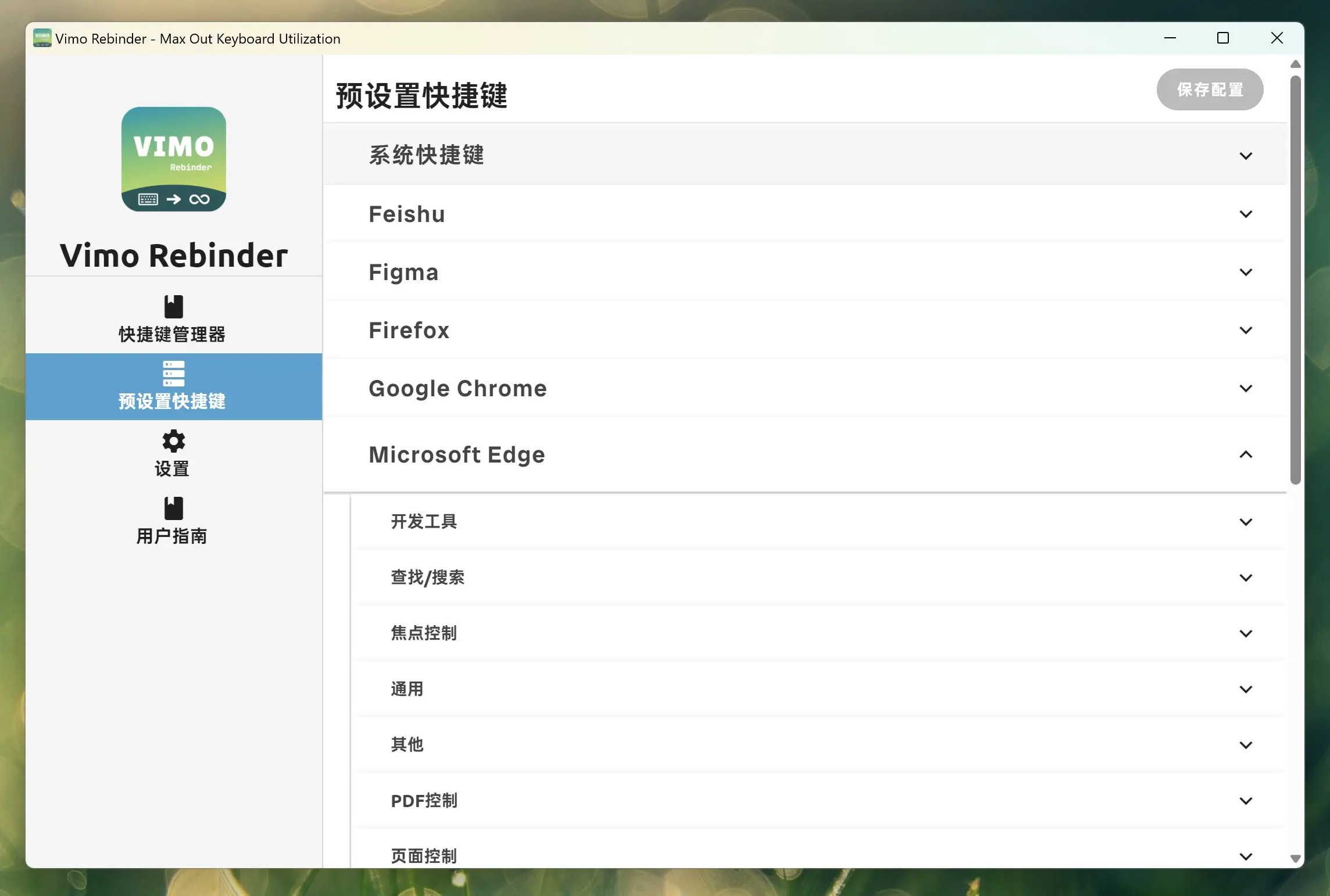Maximize the Vimo Rebinder window
This screenshot has width=1330, height=896.
(1223, 38)
